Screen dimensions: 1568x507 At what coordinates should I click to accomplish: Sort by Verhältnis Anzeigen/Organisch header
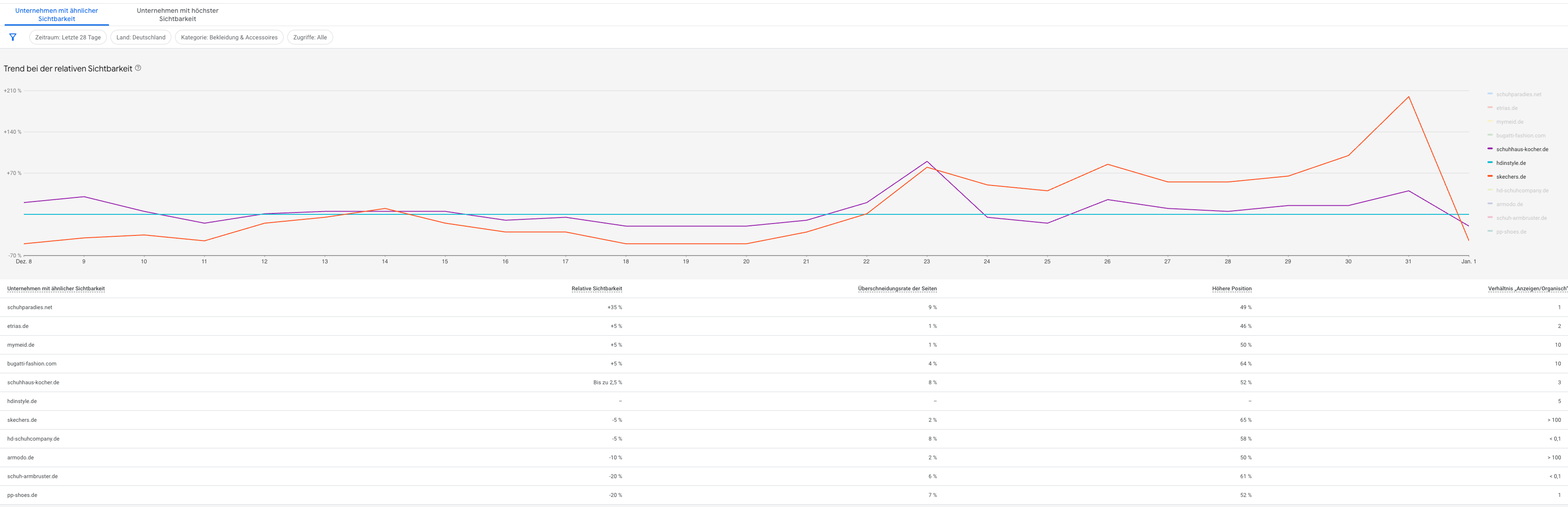(x=1527, y=289)
